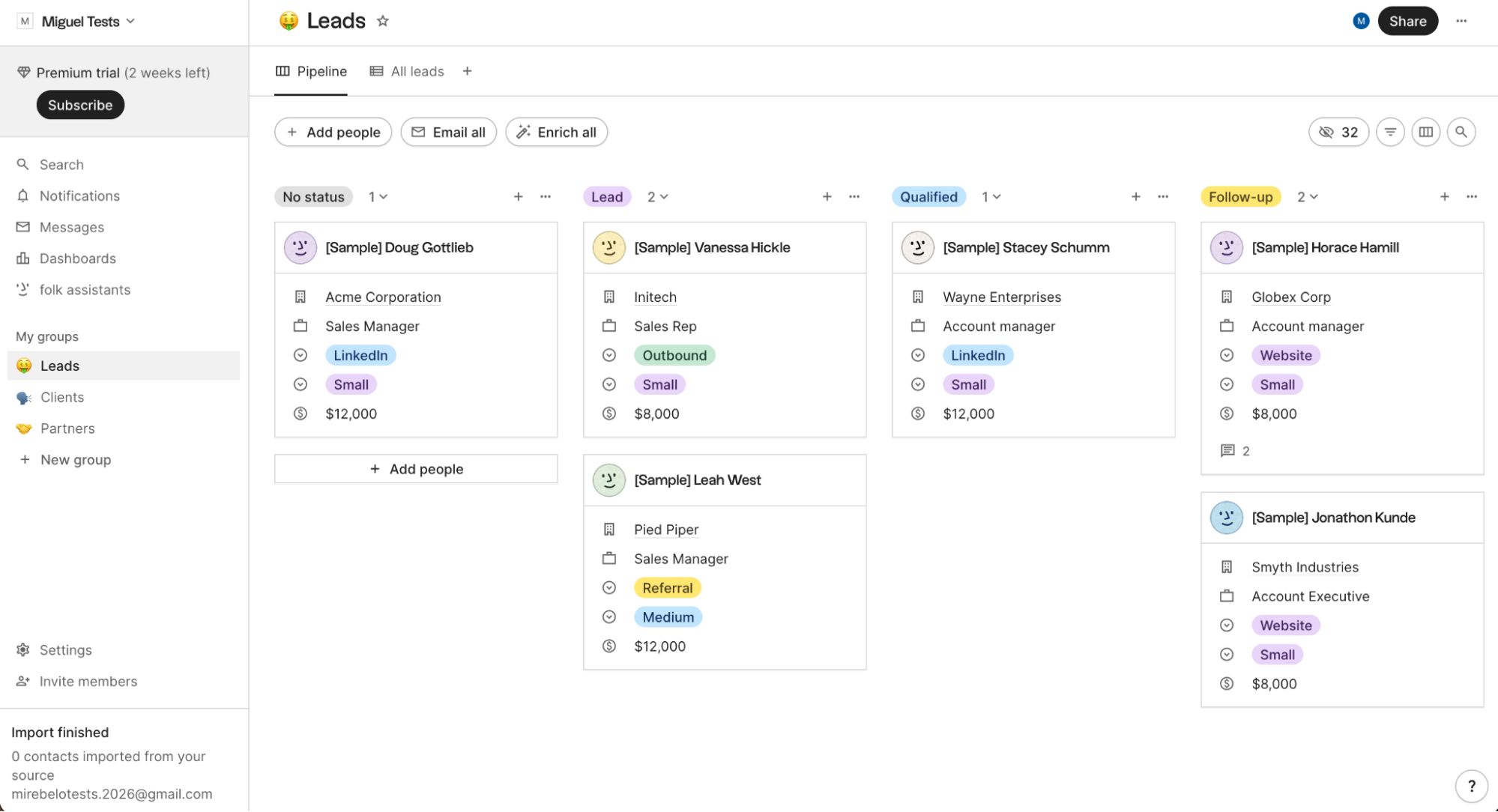Open Dashboards in the sidebar
This screenshot has width=1498, height=812.
coord(77,259)
